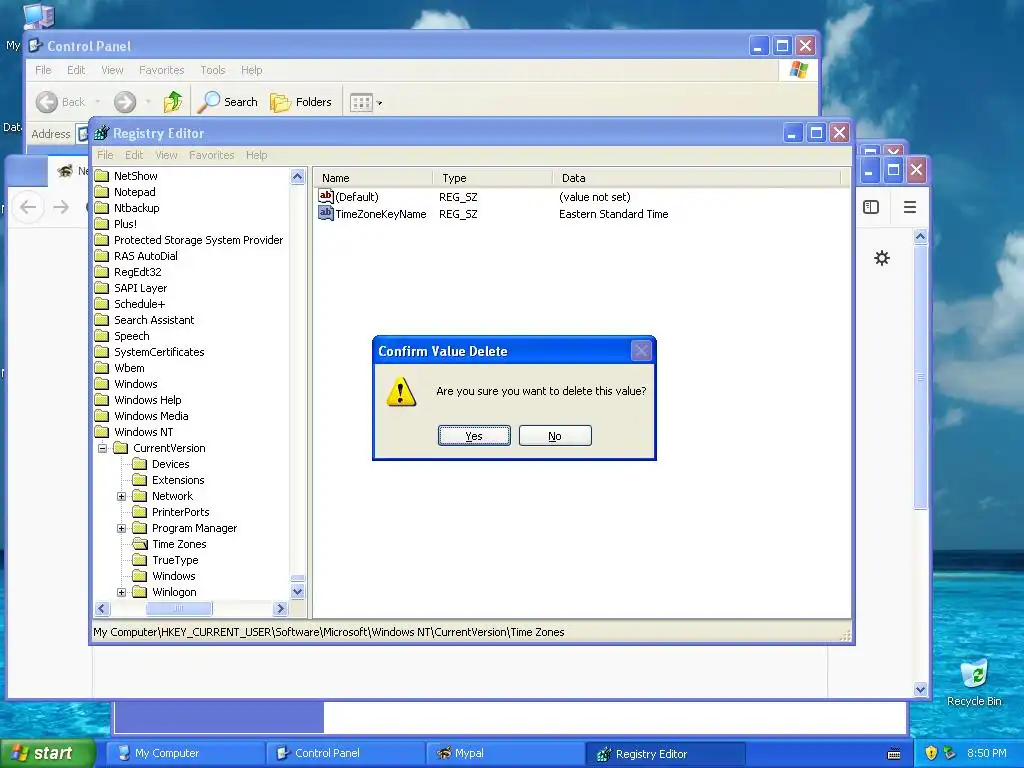Confirm deletion with the Yes button
The height and width of the screenshot is (768, 1024).
pos(474,436)
